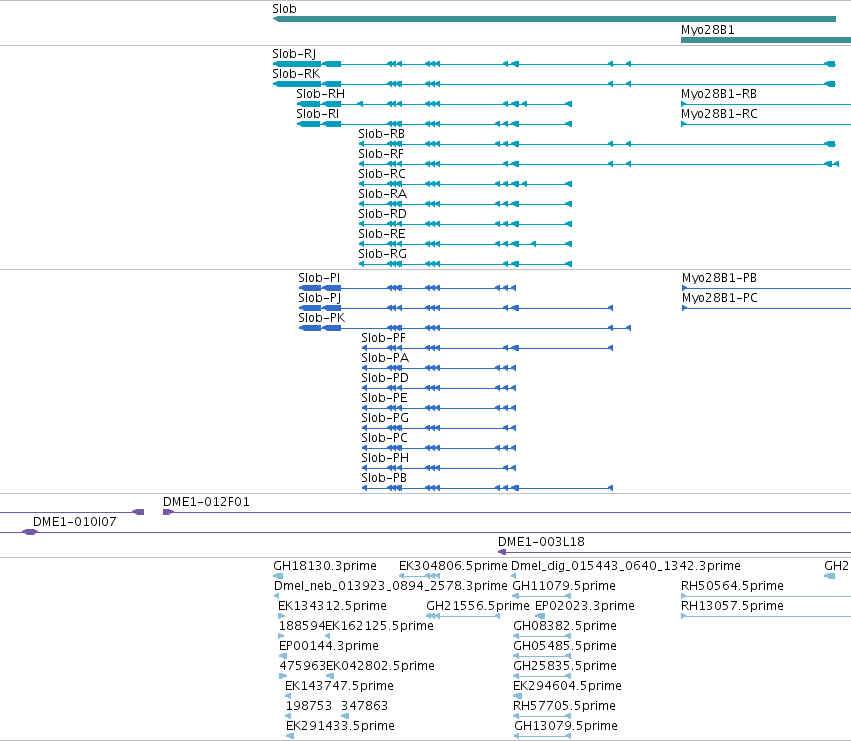Select Dmel_dig_015443_0640_1342.3prime label
The height and width of the screenshot is (741, 851).
click(x=626, y=566)
